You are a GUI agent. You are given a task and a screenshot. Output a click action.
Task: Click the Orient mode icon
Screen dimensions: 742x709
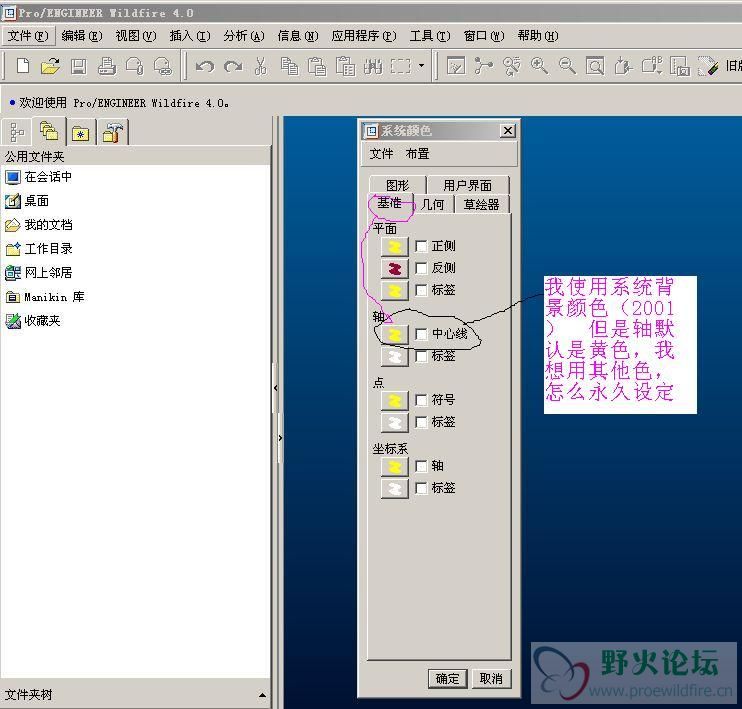[512, 66]
